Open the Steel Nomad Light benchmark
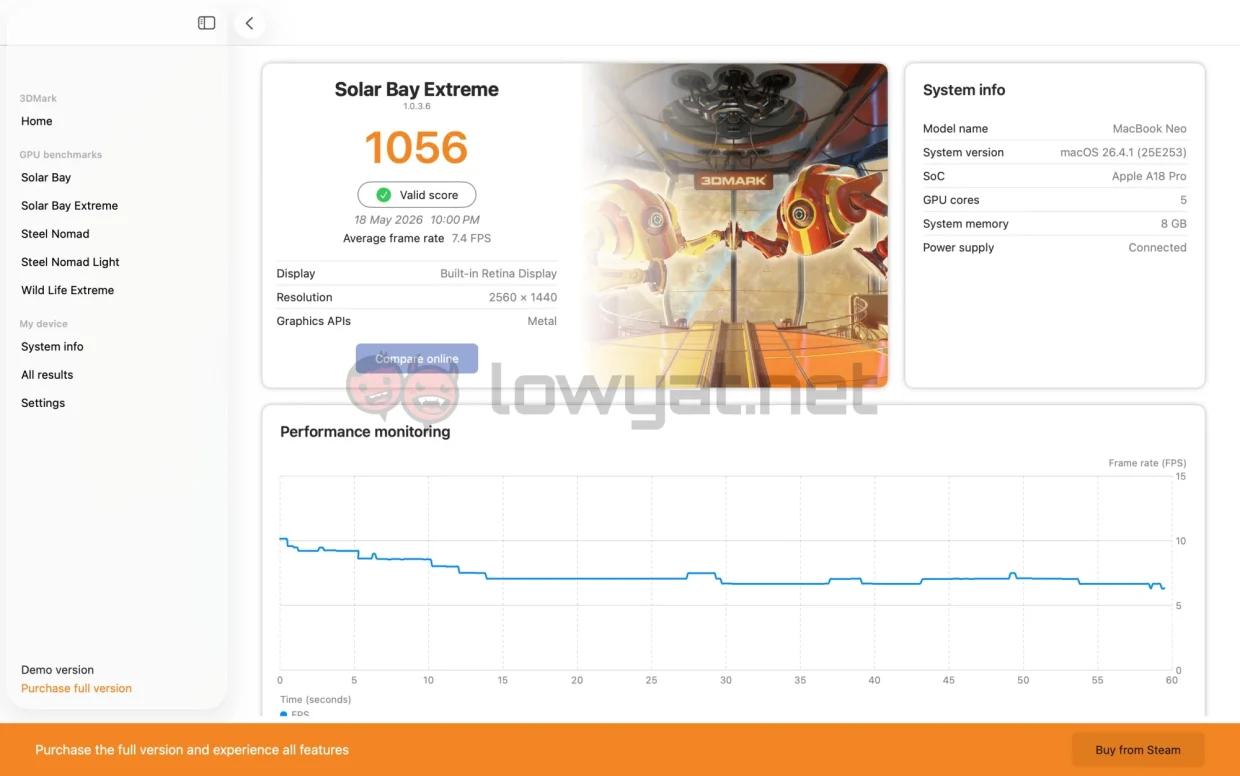Viewport: 1240px width, 776px height. [x=70, y=262]
